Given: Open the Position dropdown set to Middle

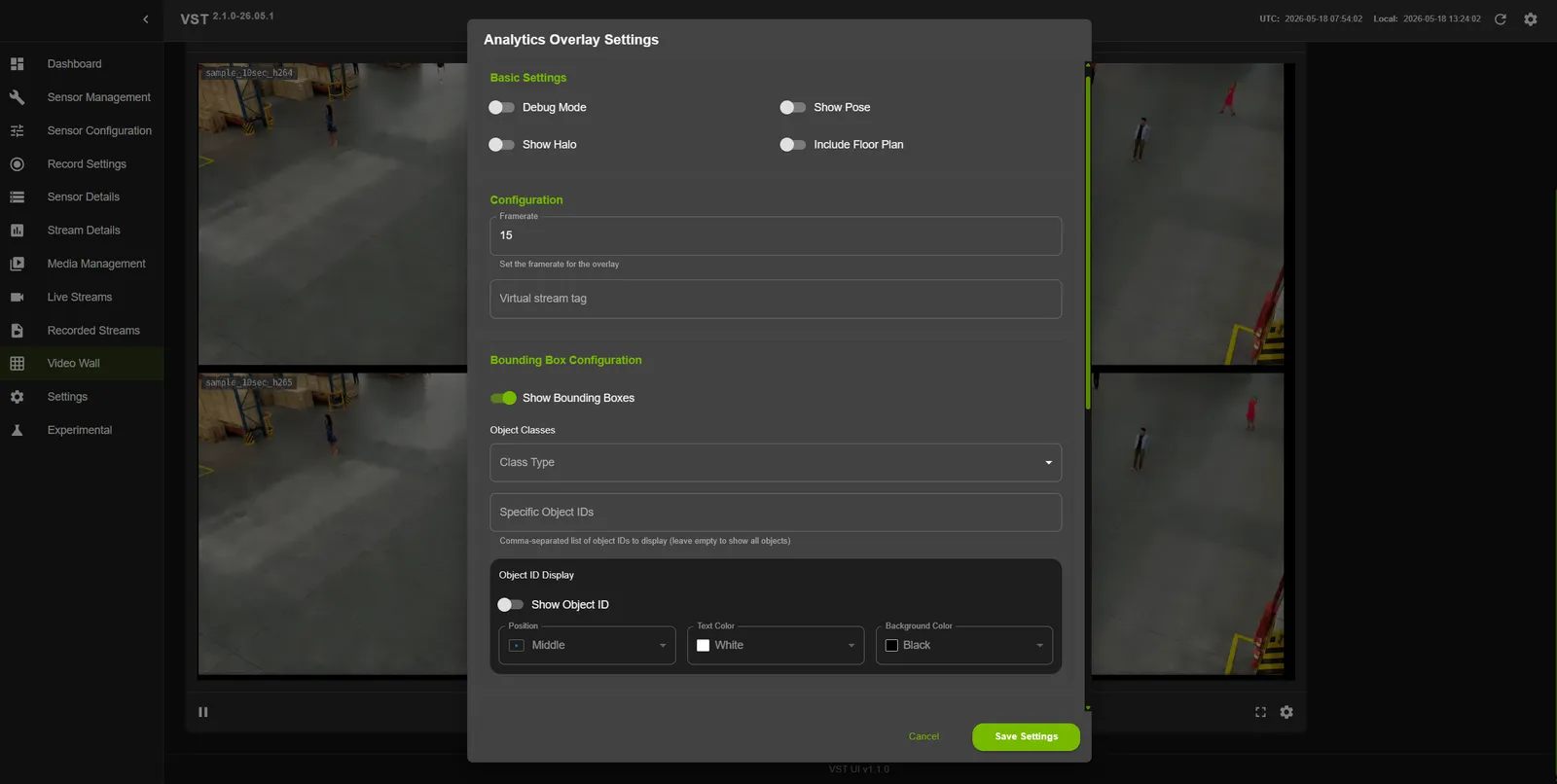Looking at the screenshot, I should click(x=588, y=646).
